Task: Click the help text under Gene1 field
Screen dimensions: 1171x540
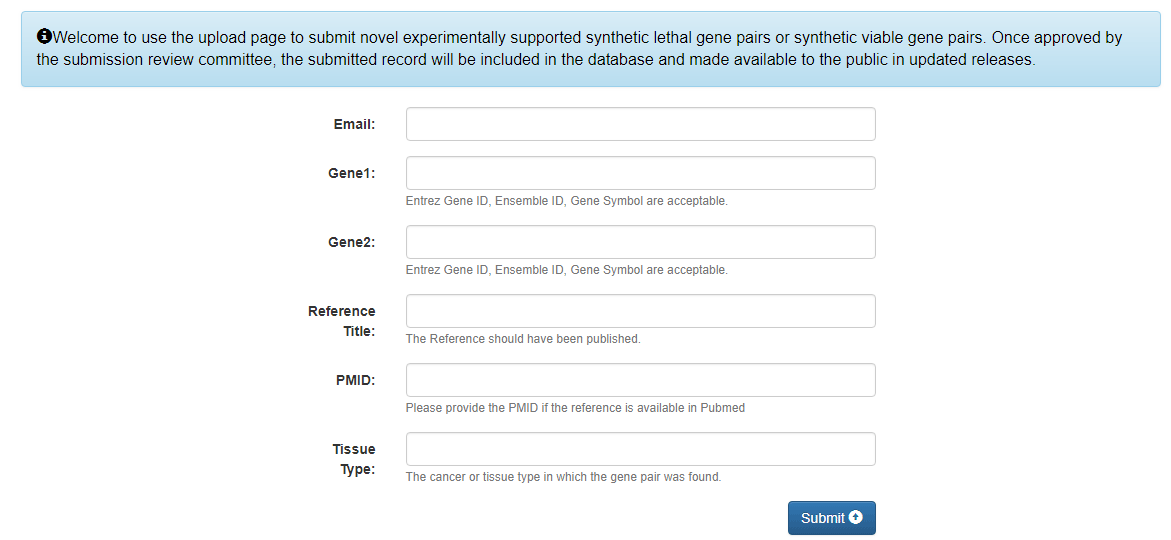Action: point(566,201)
